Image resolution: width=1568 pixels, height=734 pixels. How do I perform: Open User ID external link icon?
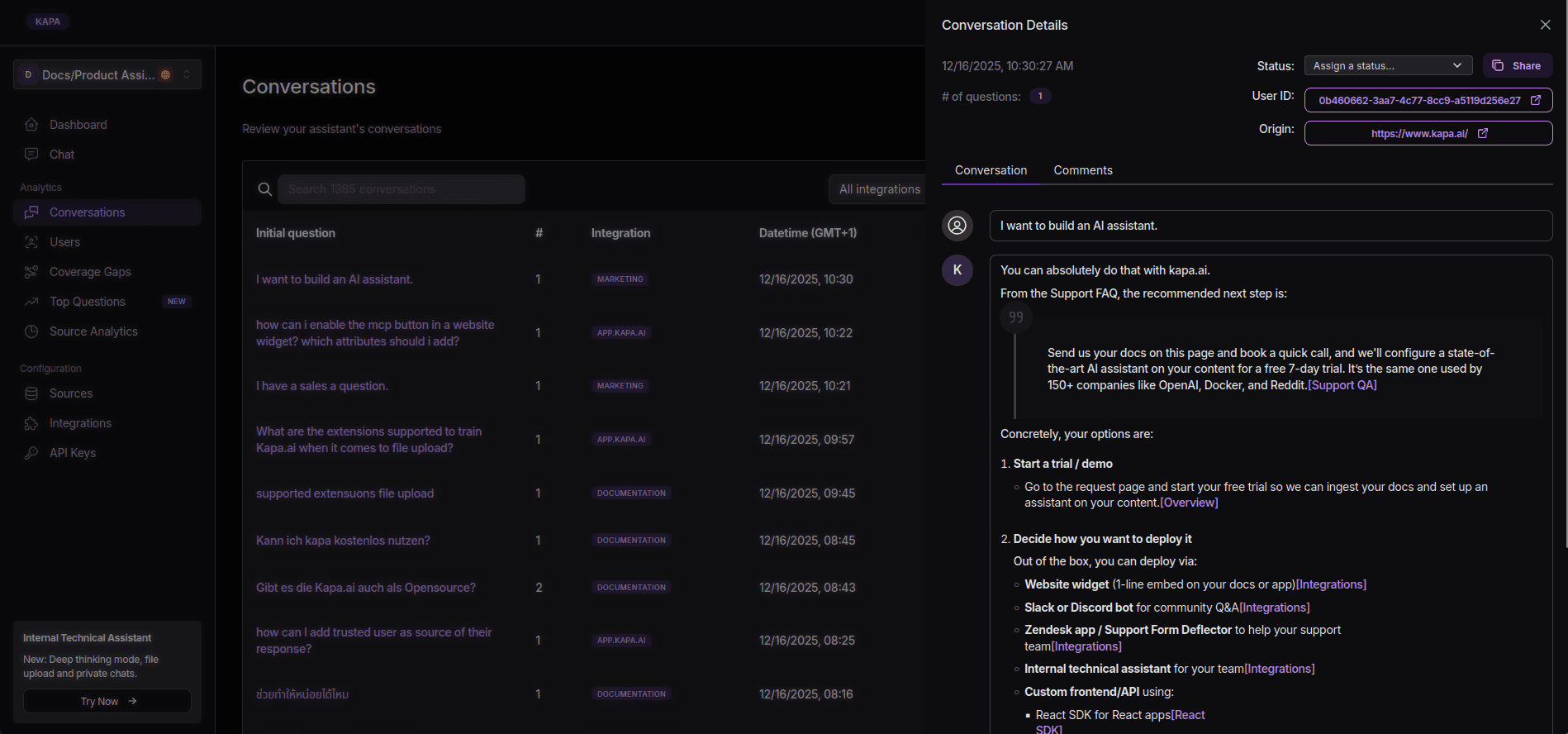click(1536, 100)
